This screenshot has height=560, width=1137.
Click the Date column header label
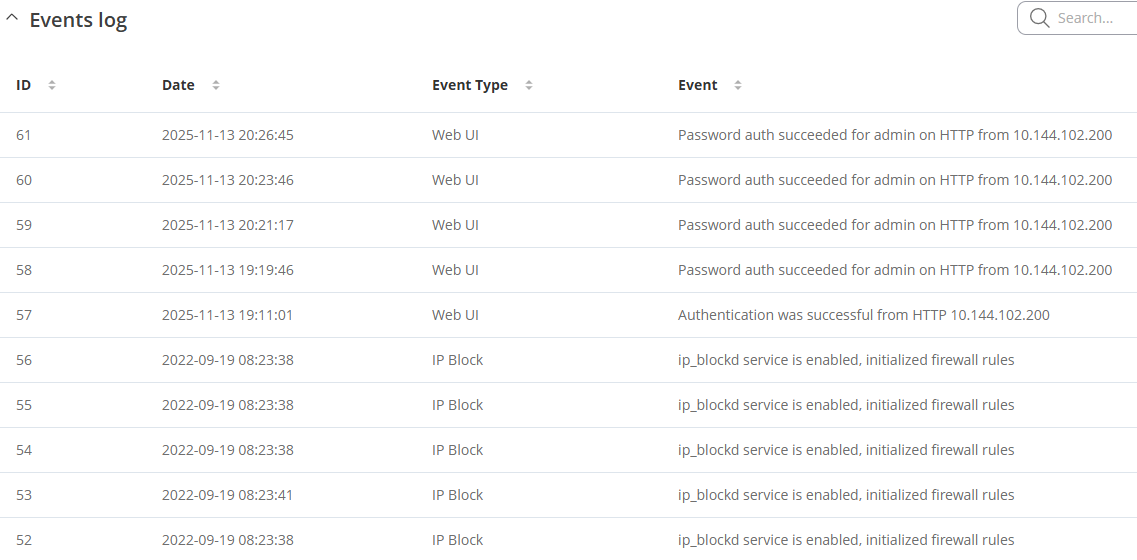click(178, 85)
